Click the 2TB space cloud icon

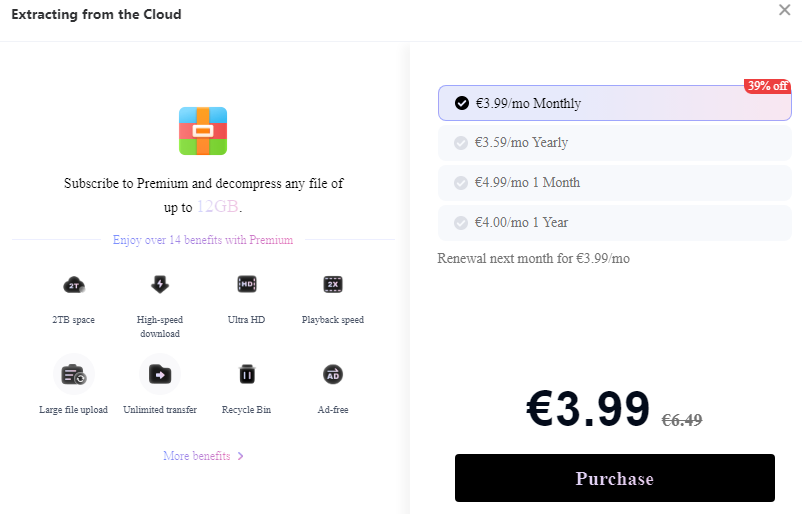pos(74,285)
